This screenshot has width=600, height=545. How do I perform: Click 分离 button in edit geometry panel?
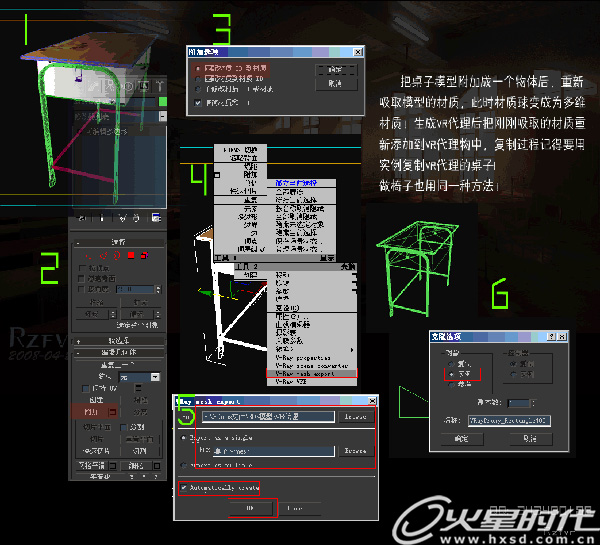coord(140,412)
